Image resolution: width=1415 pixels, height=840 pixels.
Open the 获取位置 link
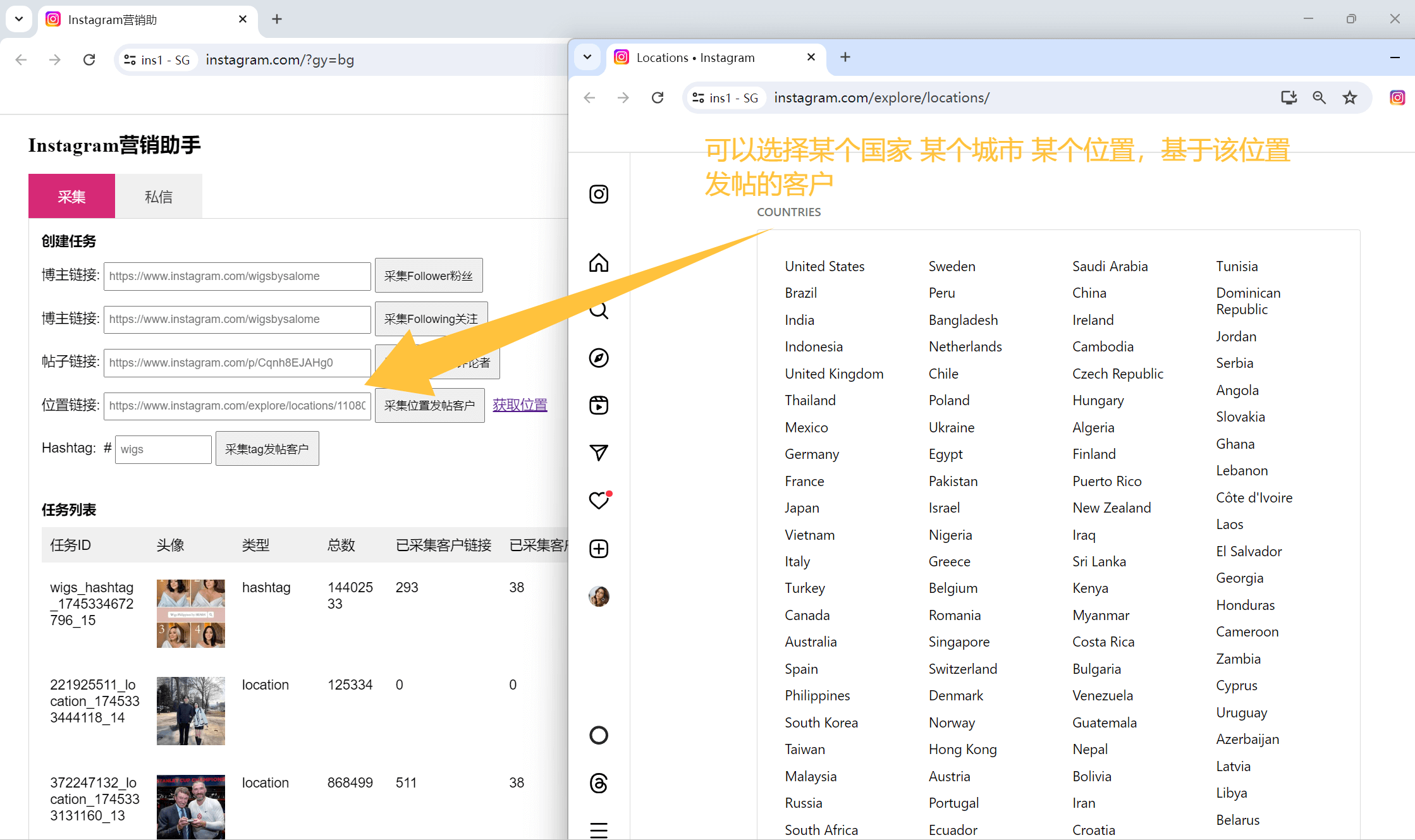click(x=520, y=405)
